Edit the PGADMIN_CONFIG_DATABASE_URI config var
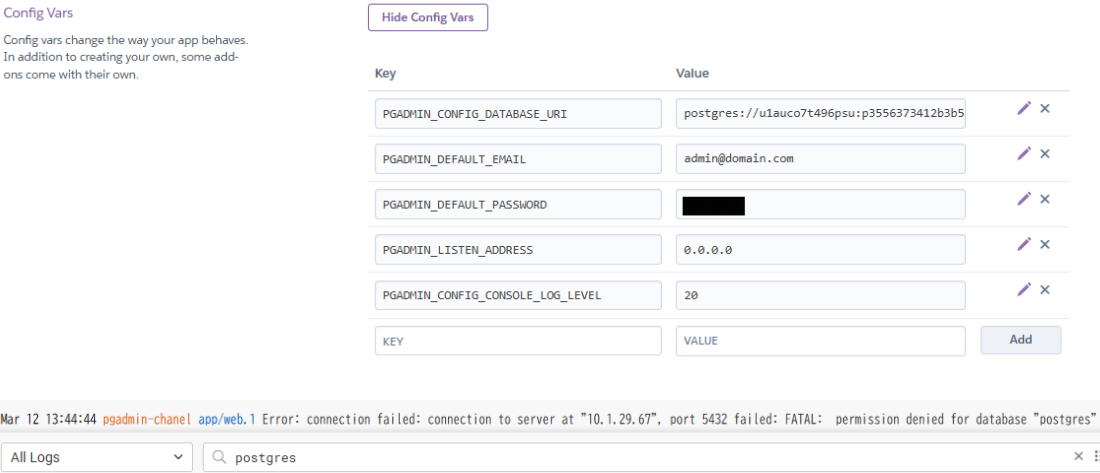This screenshot has width=1100, height=473. pos(1023,108)
